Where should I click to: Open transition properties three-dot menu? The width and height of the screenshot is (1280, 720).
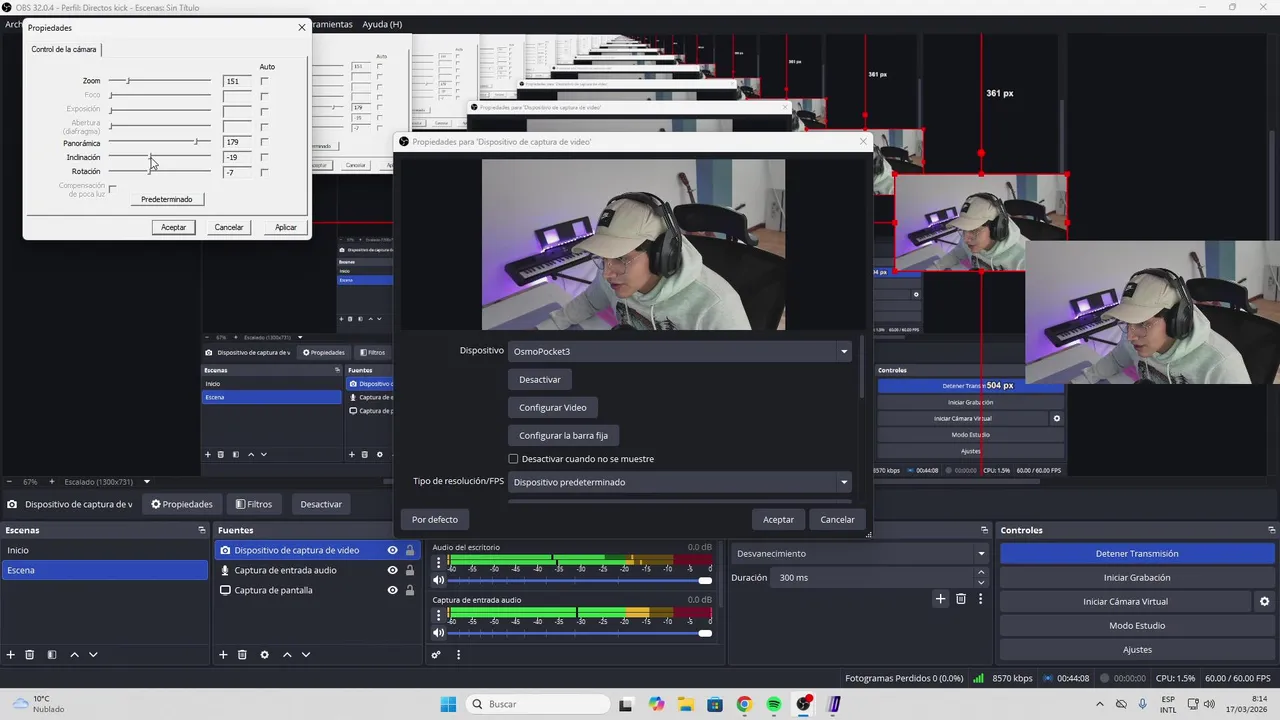coord(980,598)
